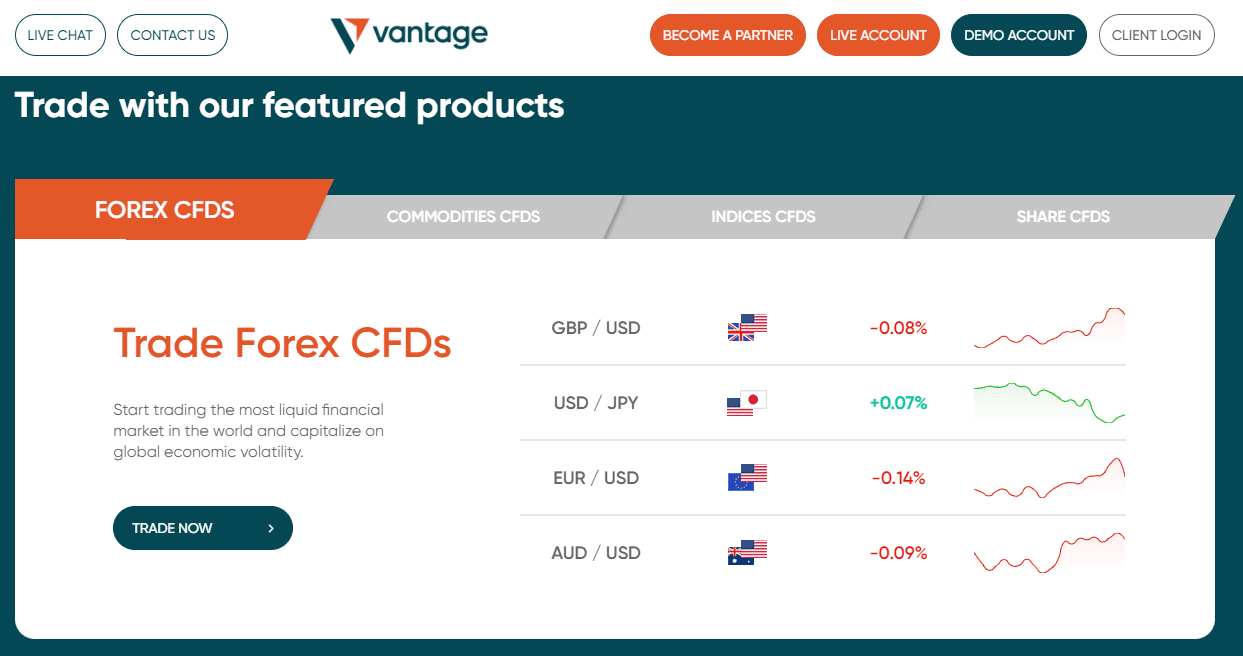Image resolution: width=1243 pixels, height=656 pixels.
Task: Switch to the Commodities CFDs tab
Action: tap(463, 216)
